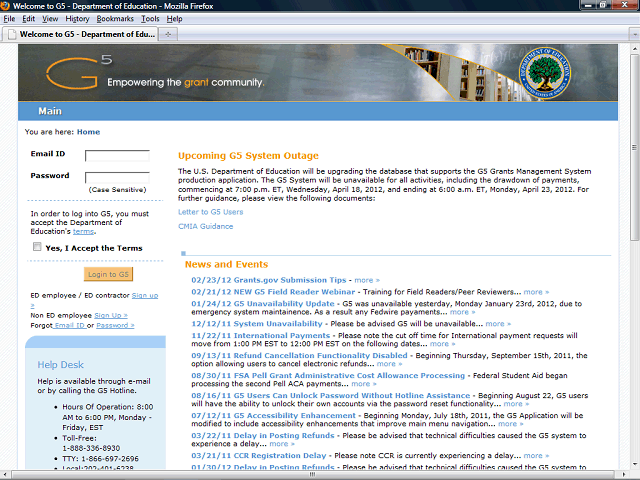640x480 pixels.
Task: Click Non ED employee Sign Up link
Action: click(x=111, y=316)
